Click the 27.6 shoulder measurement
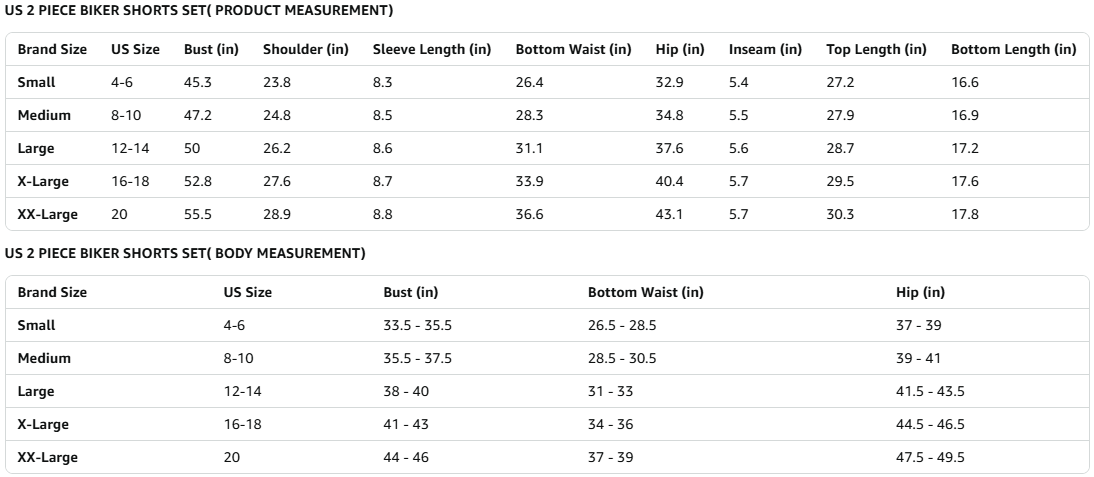Viewport: 1094px width, 477px height. pyautogui.click(x=277, y=181)
